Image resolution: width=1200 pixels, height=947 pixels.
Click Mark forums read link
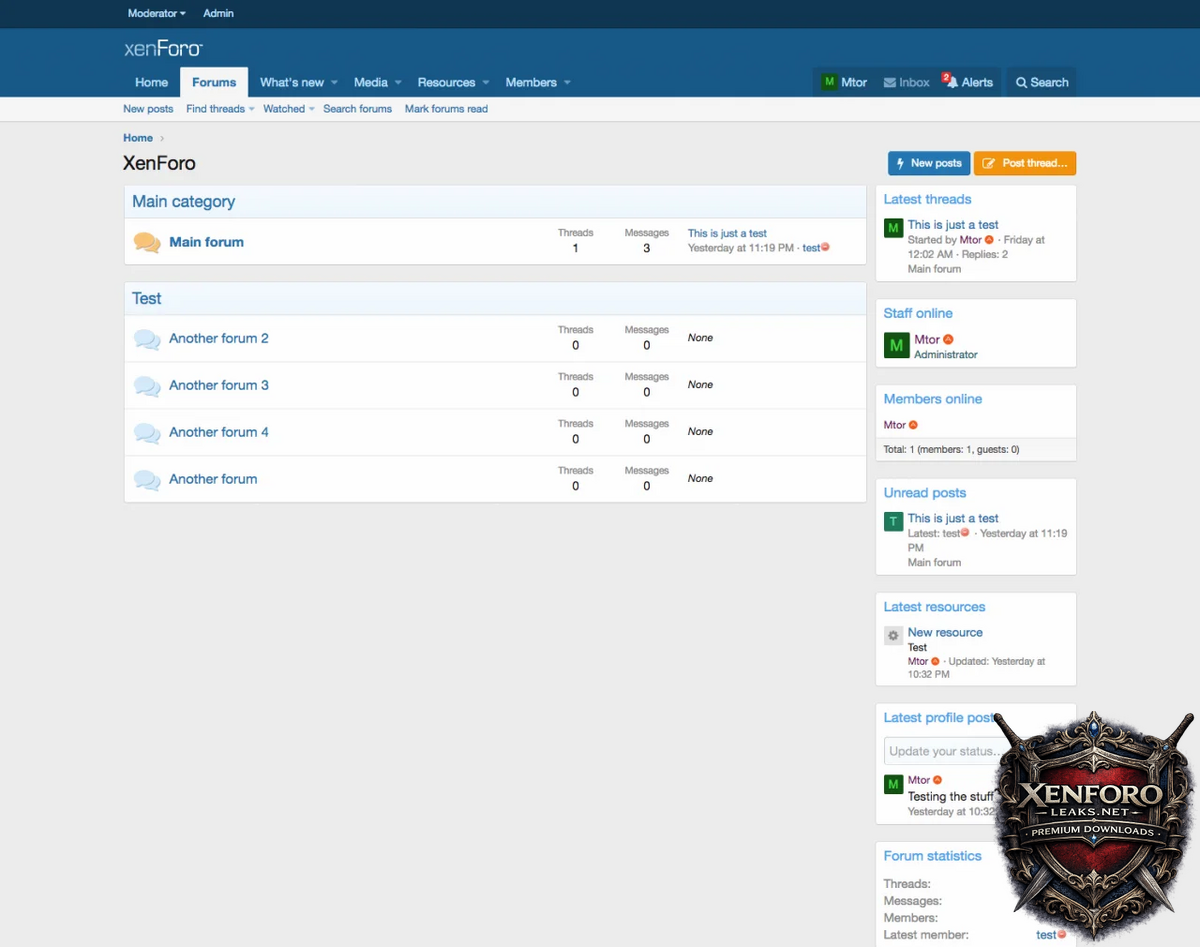pos(446,109)
